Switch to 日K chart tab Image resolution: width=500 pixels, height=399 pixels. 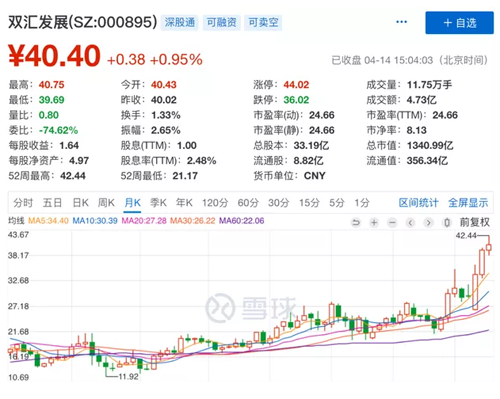tap(80, 203)
